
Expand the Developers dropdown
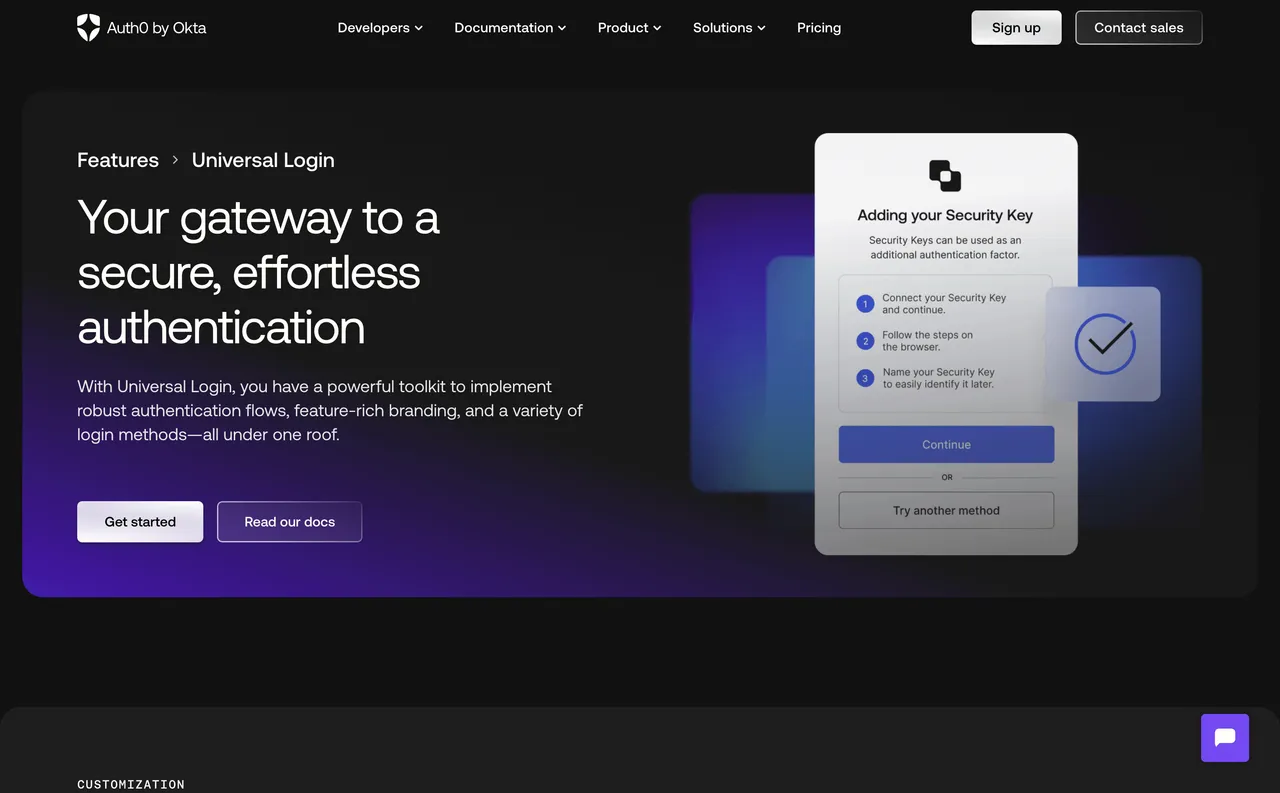click(x=380, y=27)
